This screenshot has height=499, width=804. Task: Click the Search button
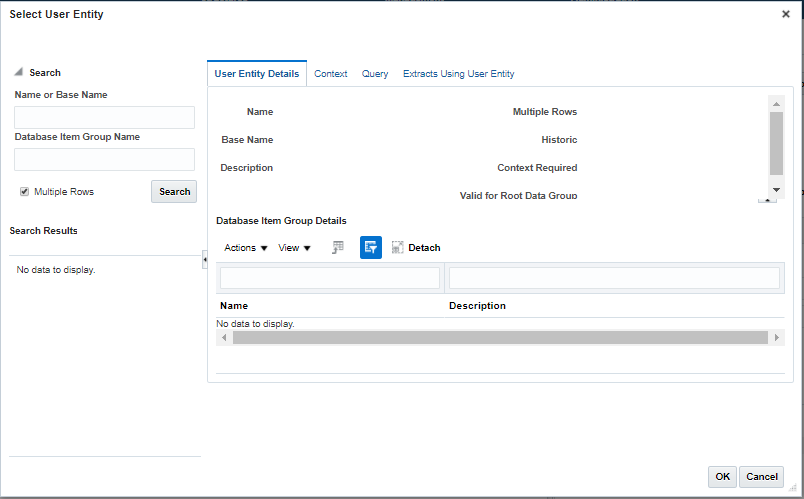[174, 192]
